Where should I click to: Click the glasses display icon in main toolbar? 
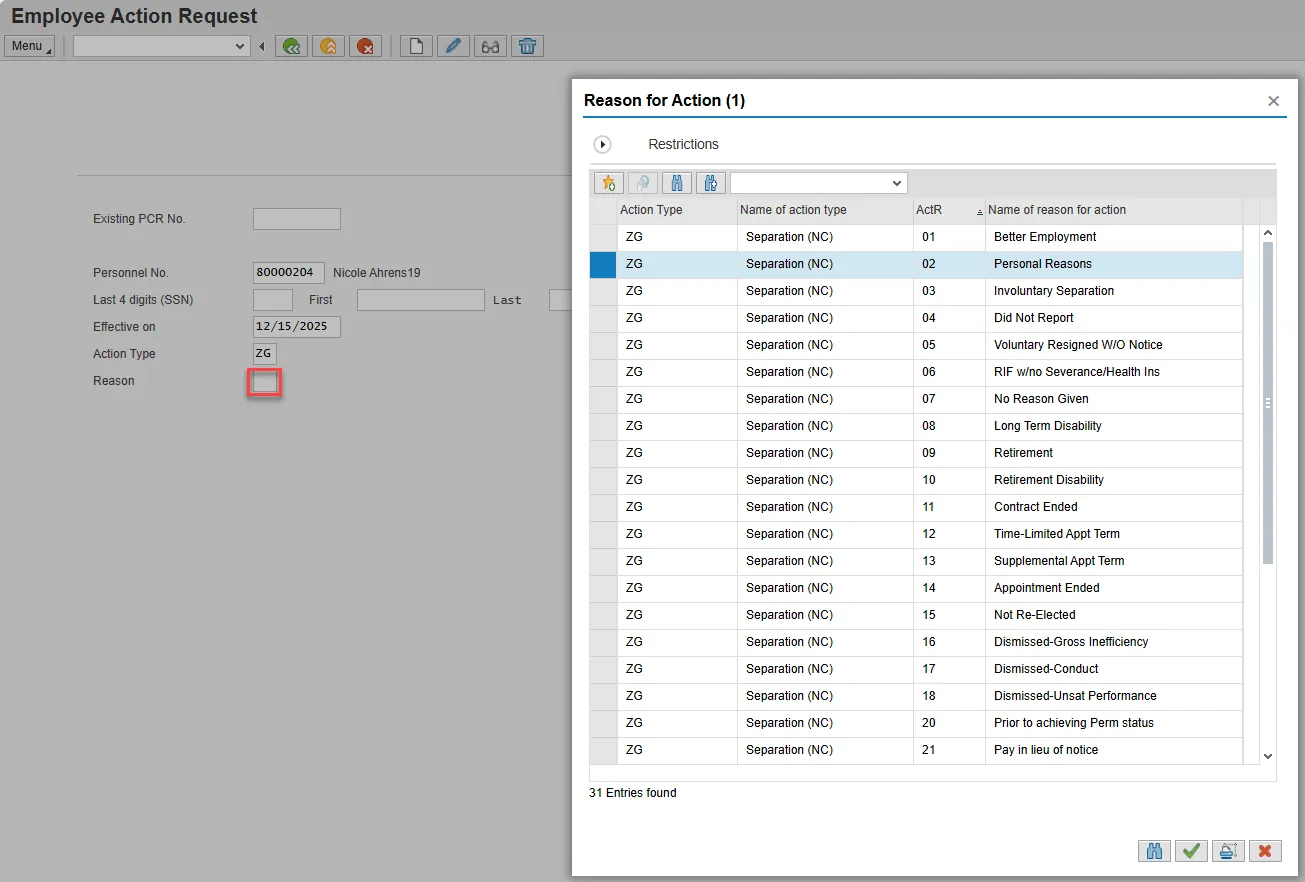[490, 46]
